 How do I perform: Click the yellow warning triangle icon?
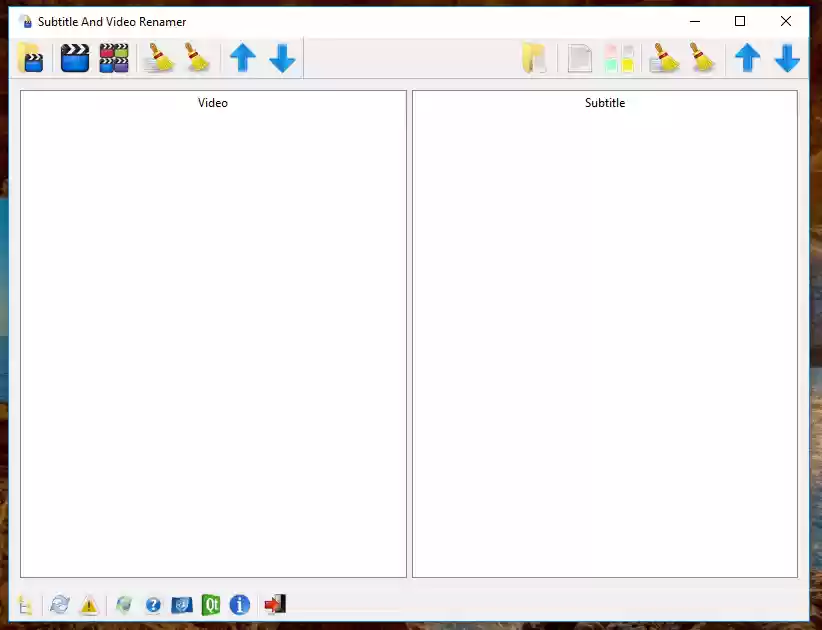[x=89, y=605]
